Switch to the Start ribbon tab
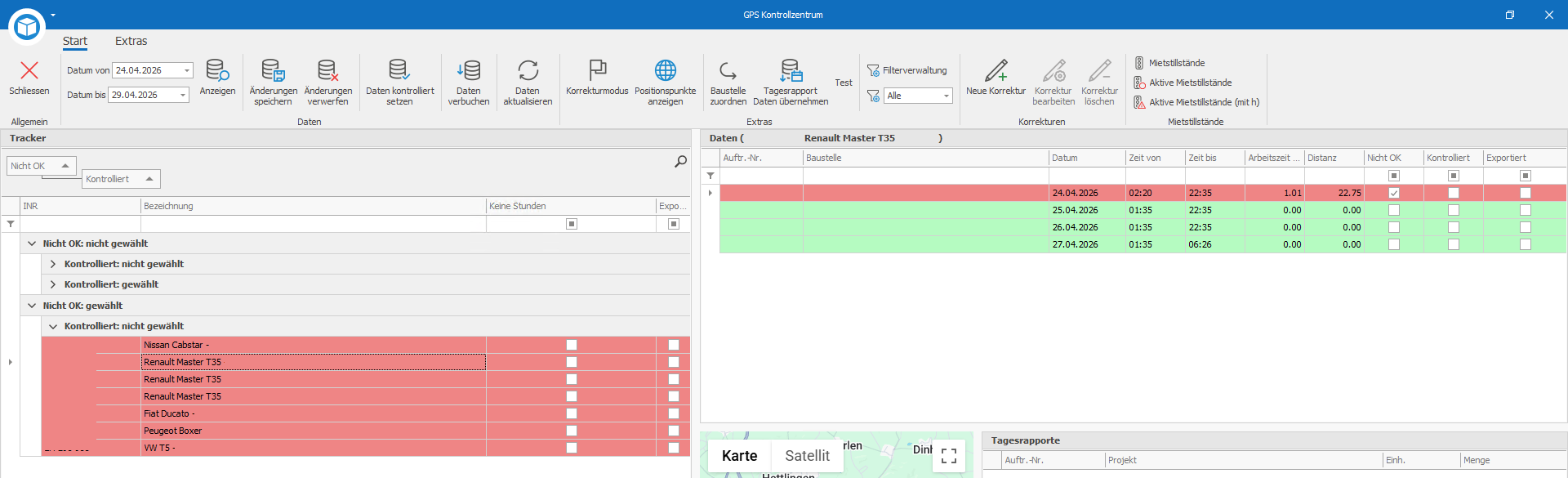Screen dimensions: 1568x478 pos(75,41)
